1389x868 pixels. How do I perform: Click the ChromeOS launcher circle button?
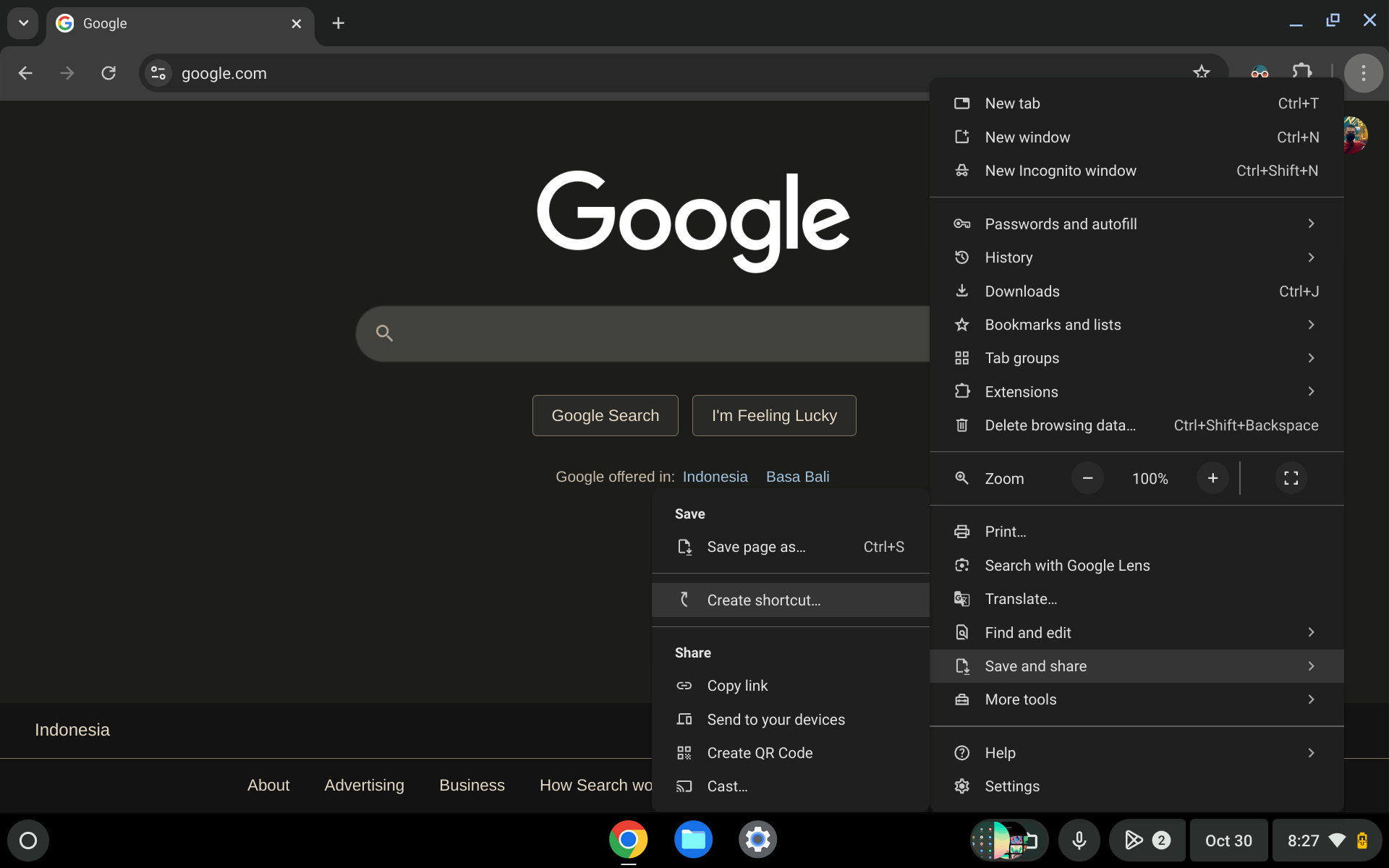(x=28, y=841)
